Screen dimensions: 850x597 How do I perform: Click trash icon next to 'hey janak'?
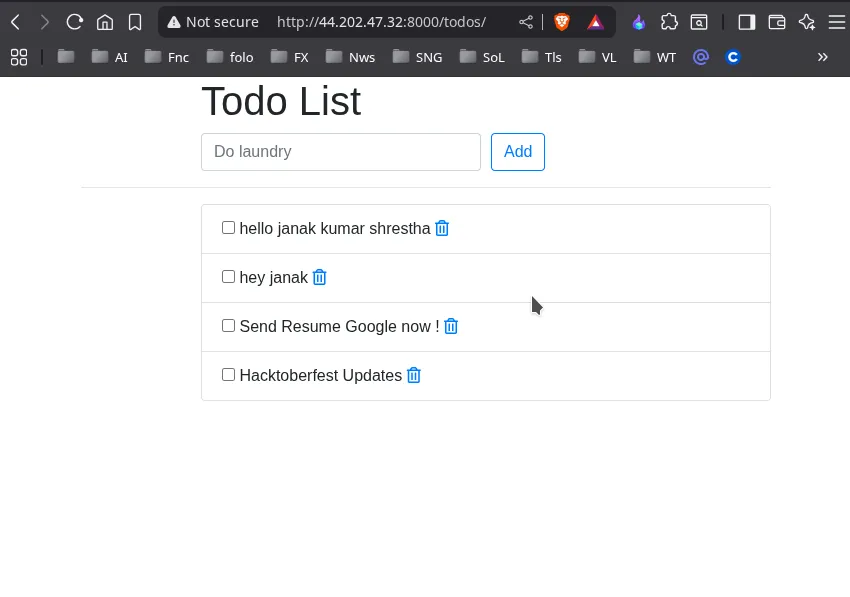(320, 277)
